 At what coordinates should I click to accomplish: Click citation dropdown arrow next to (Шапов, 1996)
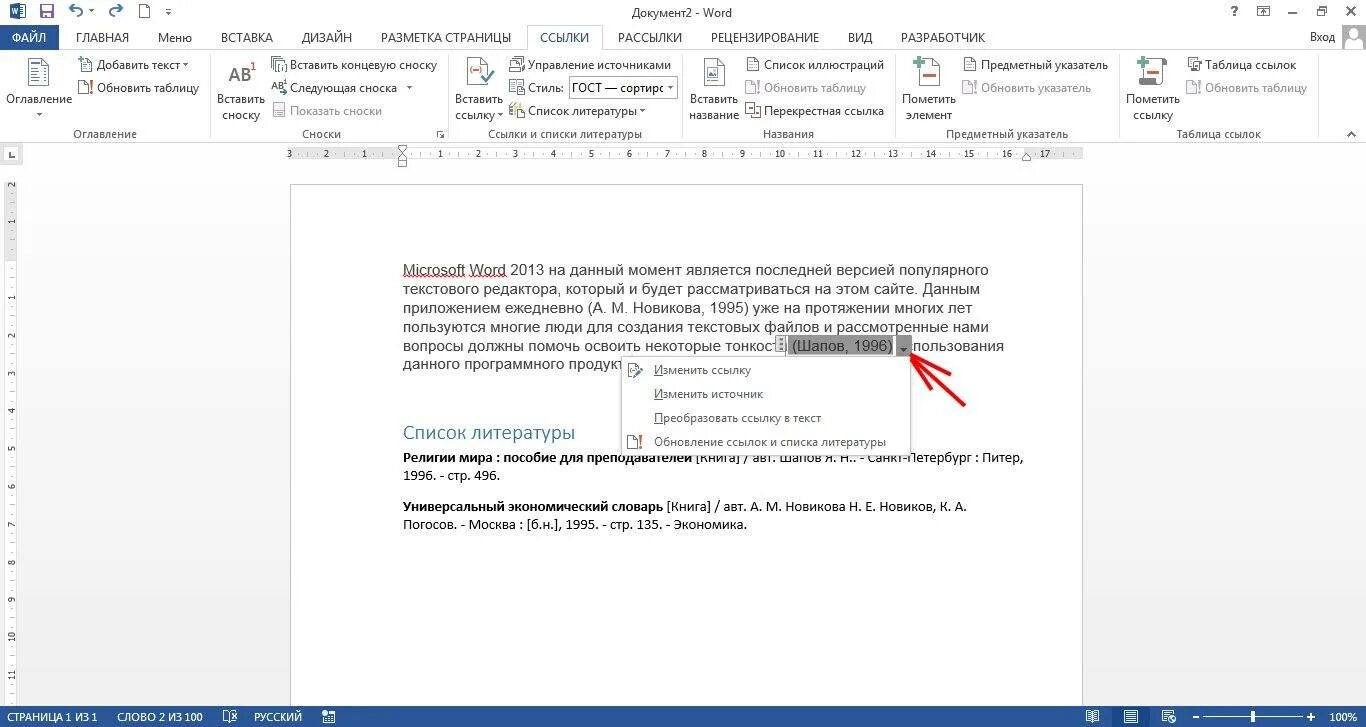pyautogui.click(x=903, y=346)
